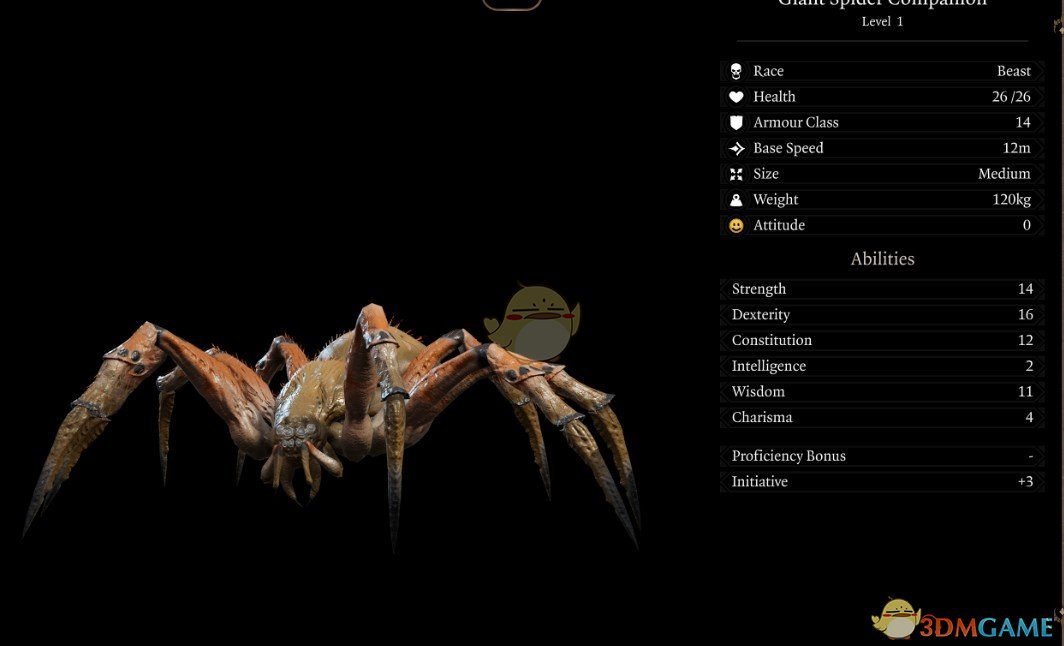This screenshot has height=646, width=1064.
Task: Click the Level 1 text
Action: pos(882,22)
